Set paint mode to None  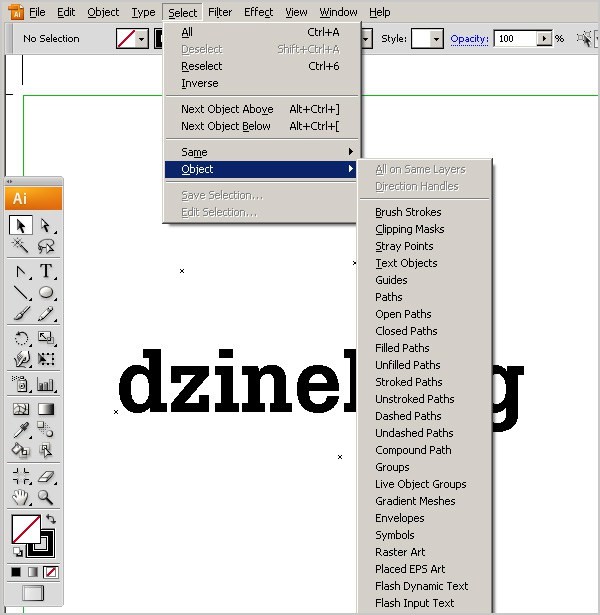pyautogui.click(x=51, y=572)
